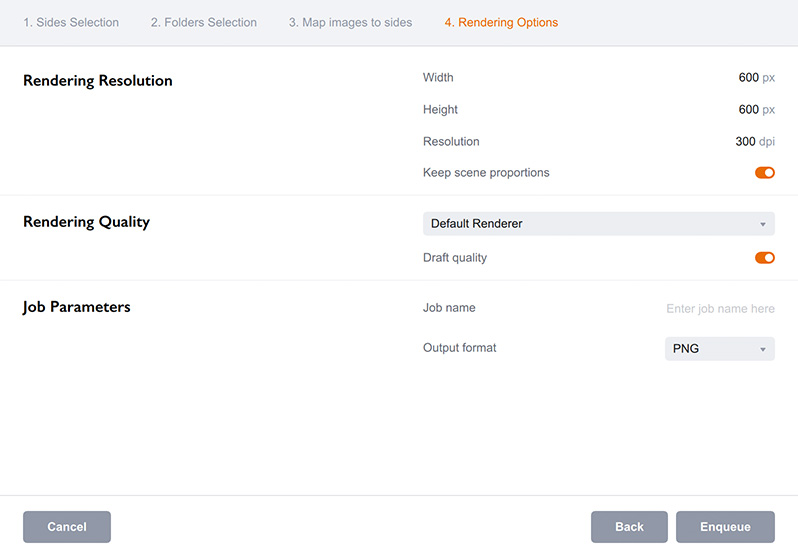Click the Height value field

click(747, 110)
